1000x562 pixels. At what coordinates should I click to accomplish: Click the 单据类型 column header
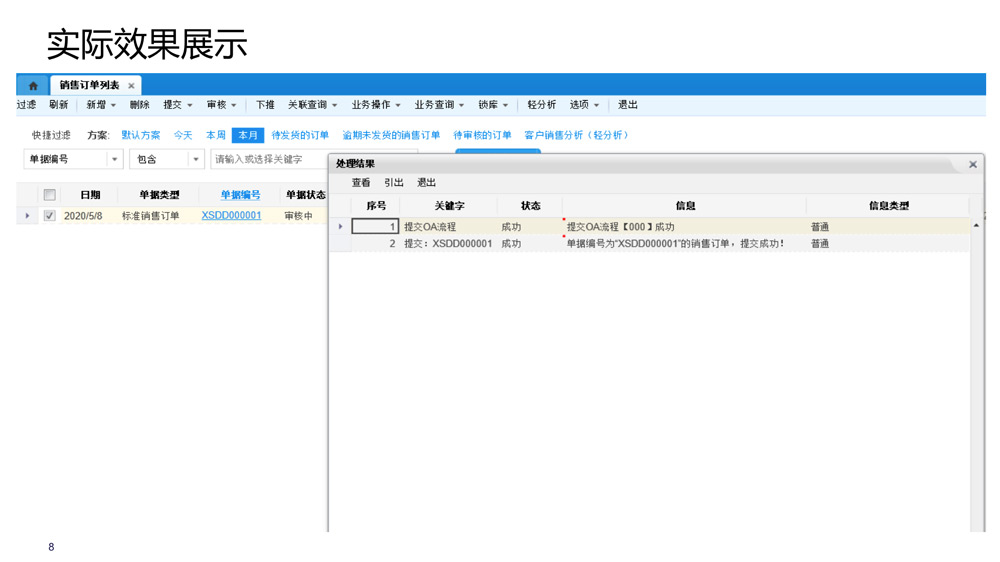(x=159, y=195)
